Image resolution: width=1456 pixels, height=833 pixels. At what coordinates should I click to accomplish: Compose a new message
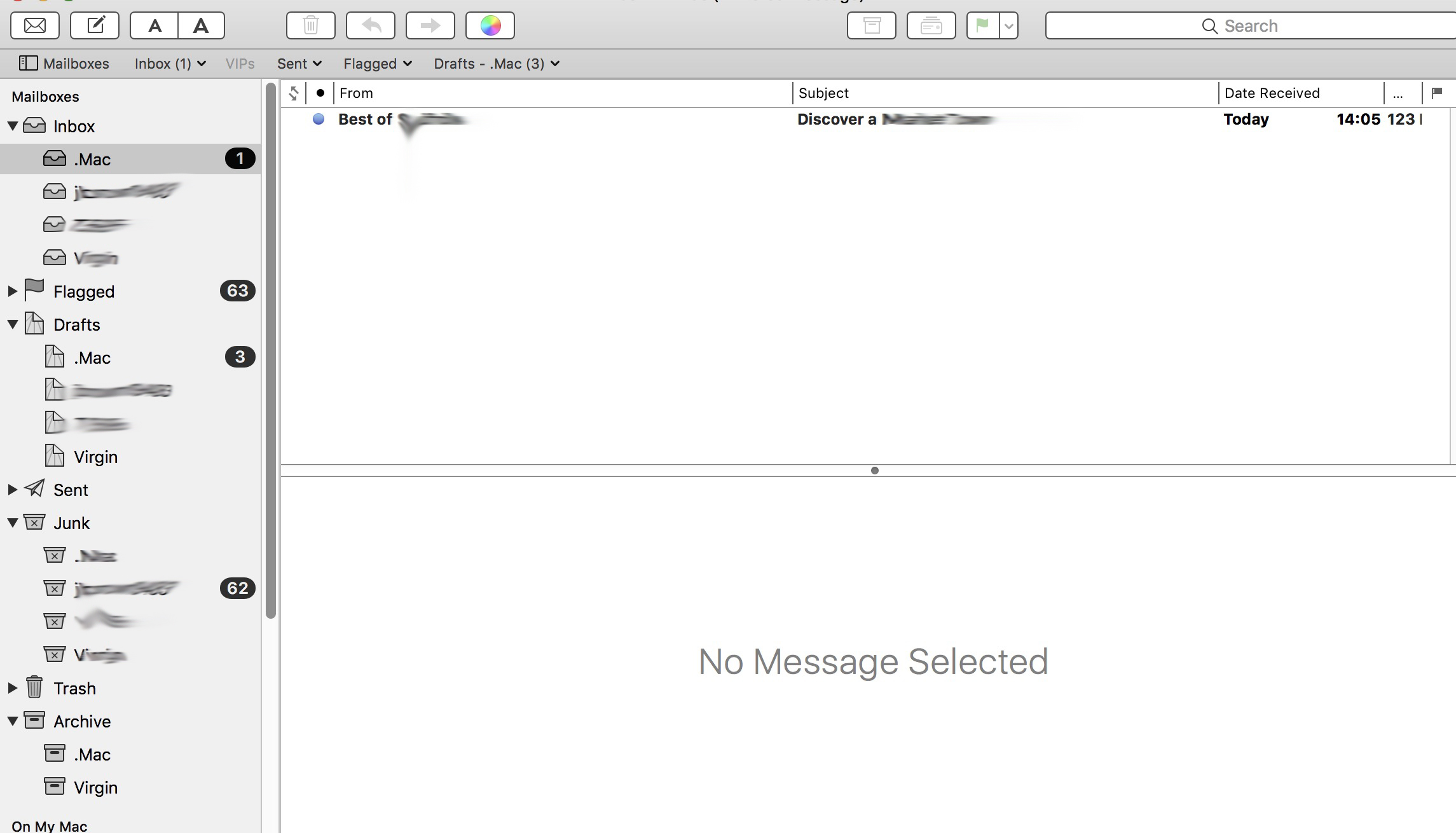tap(95, 26)
